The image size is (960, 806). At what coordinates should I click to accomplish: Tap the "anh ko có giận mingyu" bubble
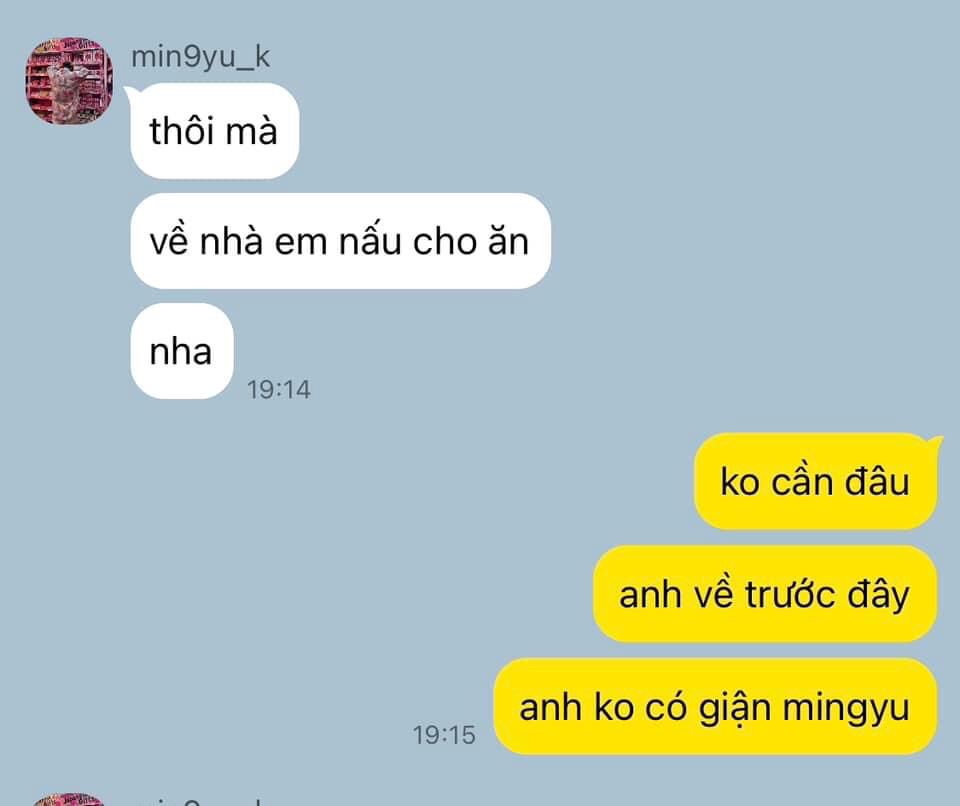point(715,706)
